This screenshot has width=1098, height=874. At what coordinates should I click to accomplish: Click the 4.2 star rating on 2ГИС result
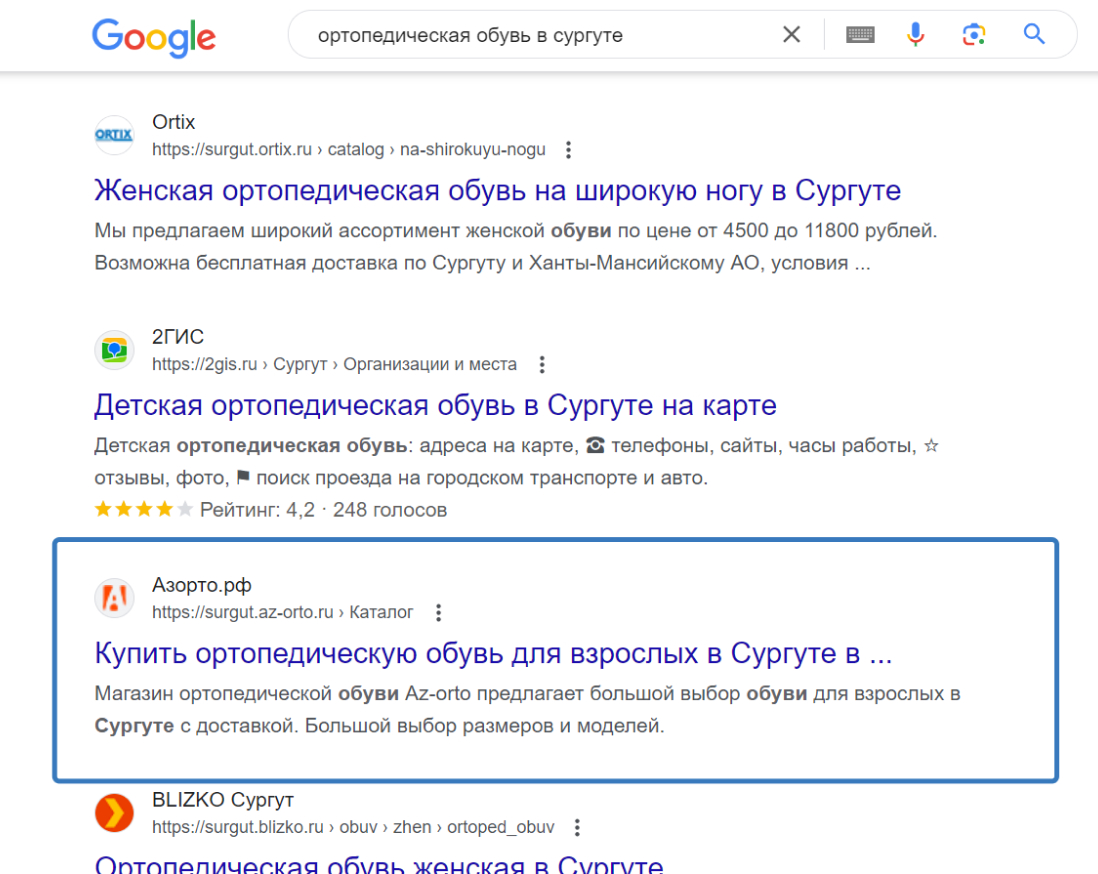point(142,509)
